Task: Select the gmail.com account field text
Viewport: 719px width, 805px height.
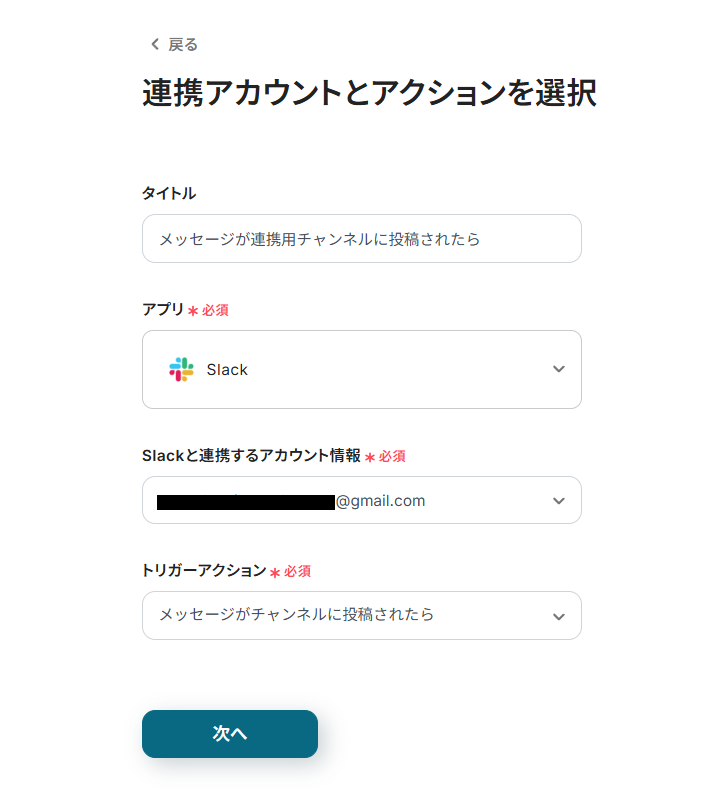Action: point(381,501)
